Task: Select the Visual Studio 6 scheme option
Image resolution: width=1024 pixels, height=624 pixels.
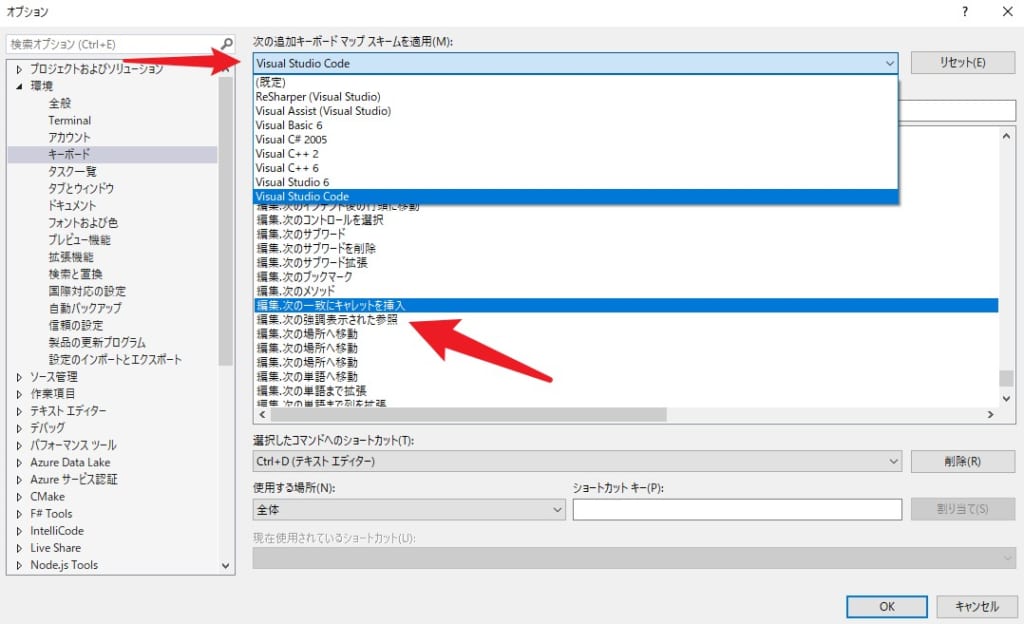Action: coord(575,182)
